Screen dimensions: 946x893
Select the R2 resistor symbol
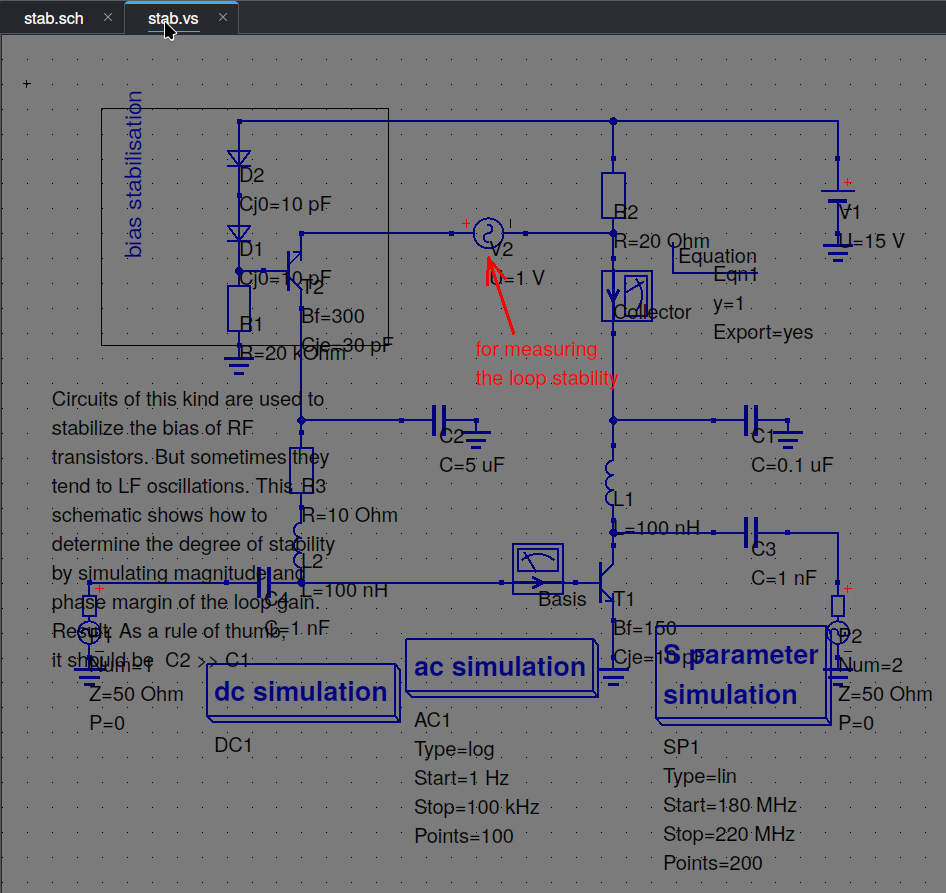point(613,195)
